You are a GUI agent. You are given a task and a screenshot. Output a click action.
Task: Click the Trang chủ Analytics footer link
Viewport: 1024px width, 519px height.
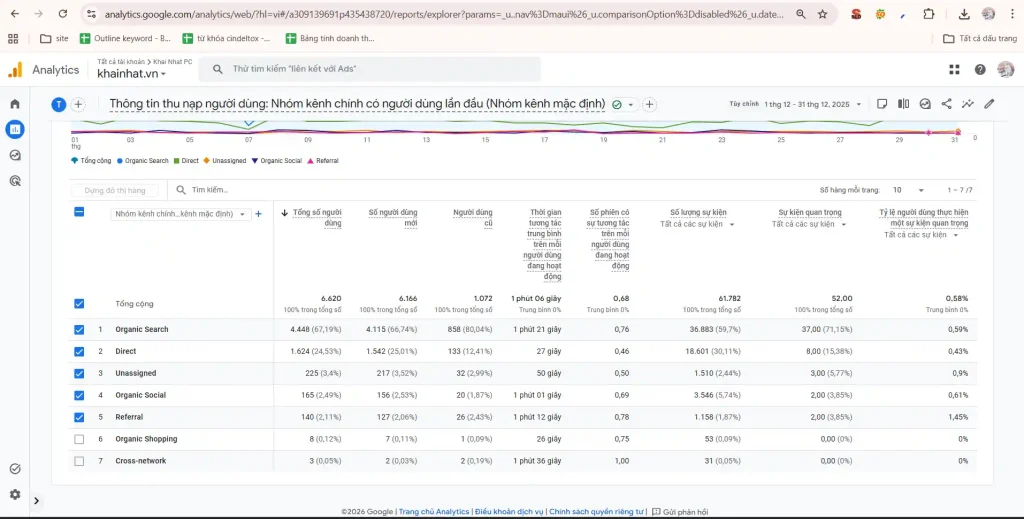pyautogui.click(x=434, y=512)
